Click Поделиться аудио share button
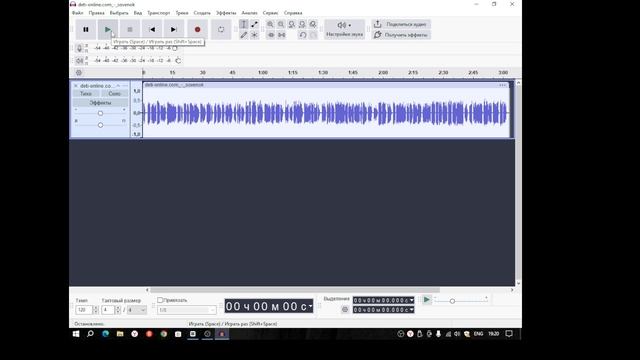Viewport: 640px width, 360px height. (401, 24)
